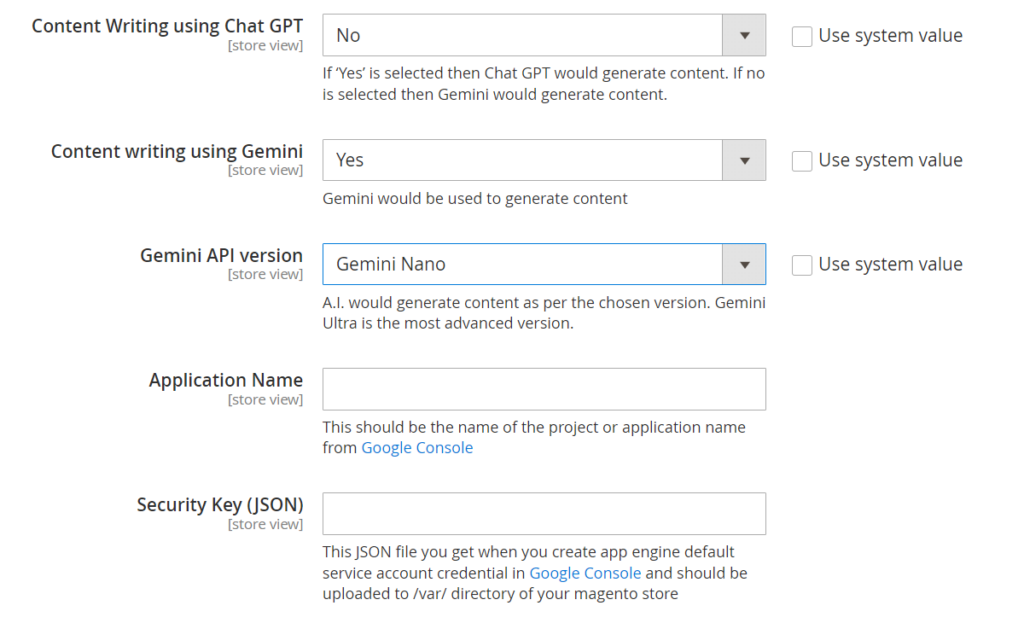Click the arrow on the Chat GPT select box
This screenshot has width=1024, height=623.
[744, 35]
